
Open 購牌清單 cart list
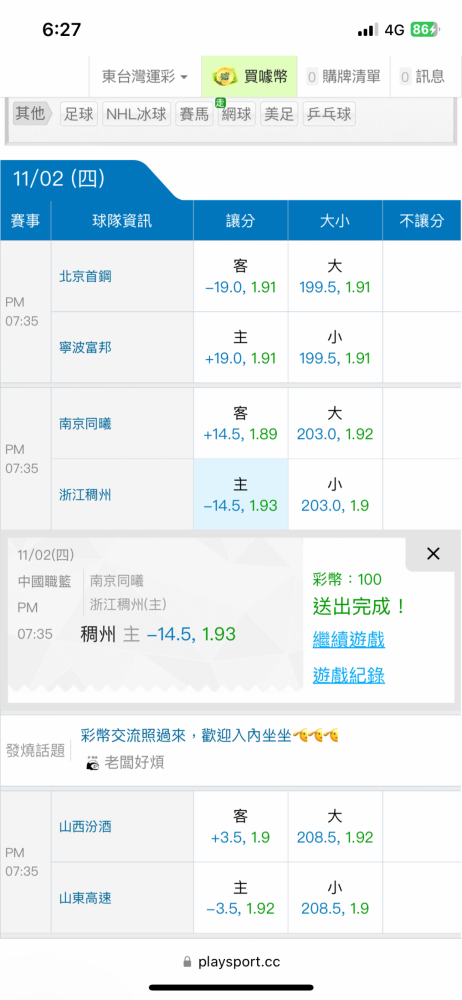tap(343, 77)
